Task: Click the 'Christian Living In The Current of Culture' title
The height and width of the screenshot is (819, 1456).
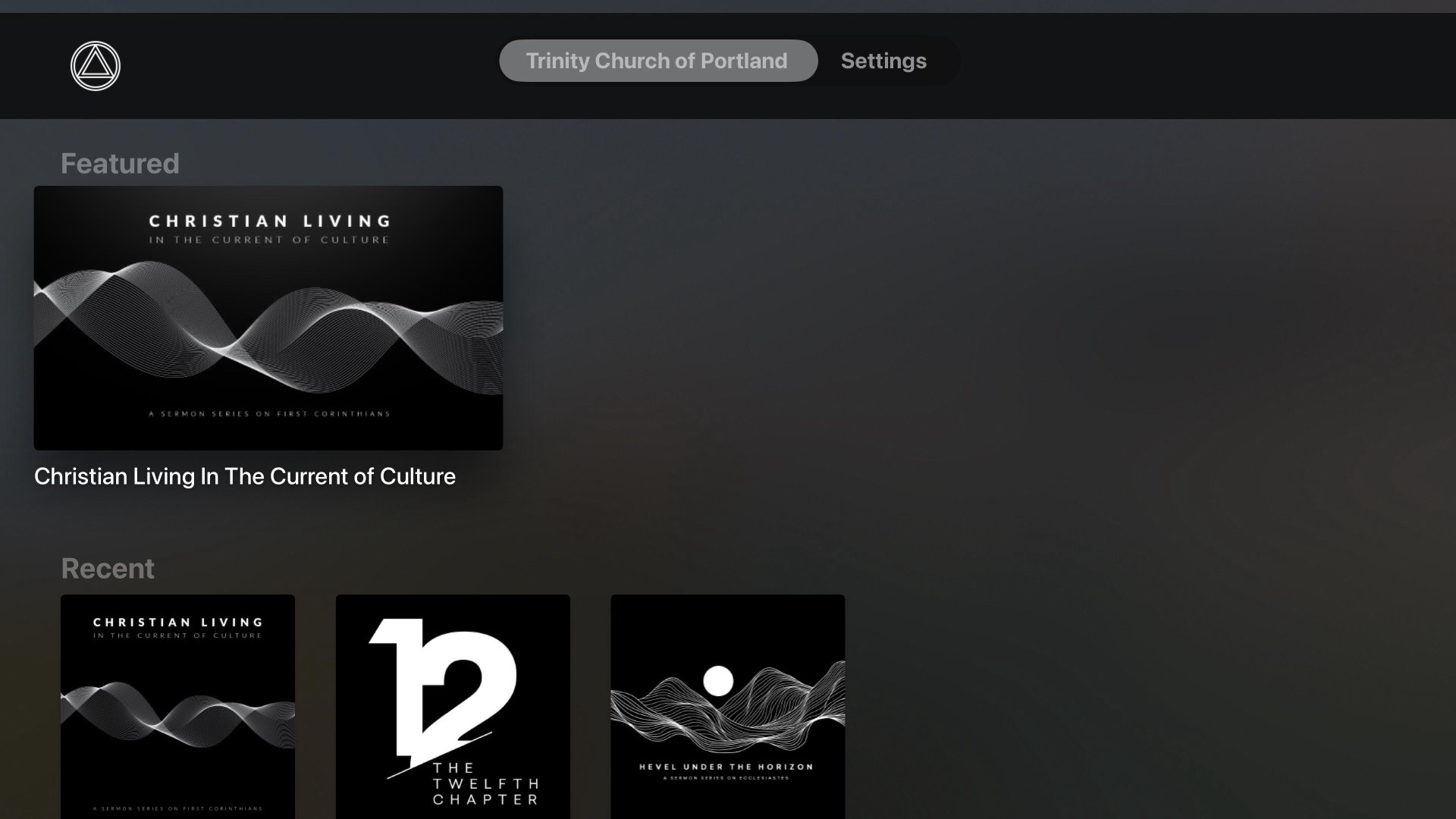Action: [x=245, y=476]
